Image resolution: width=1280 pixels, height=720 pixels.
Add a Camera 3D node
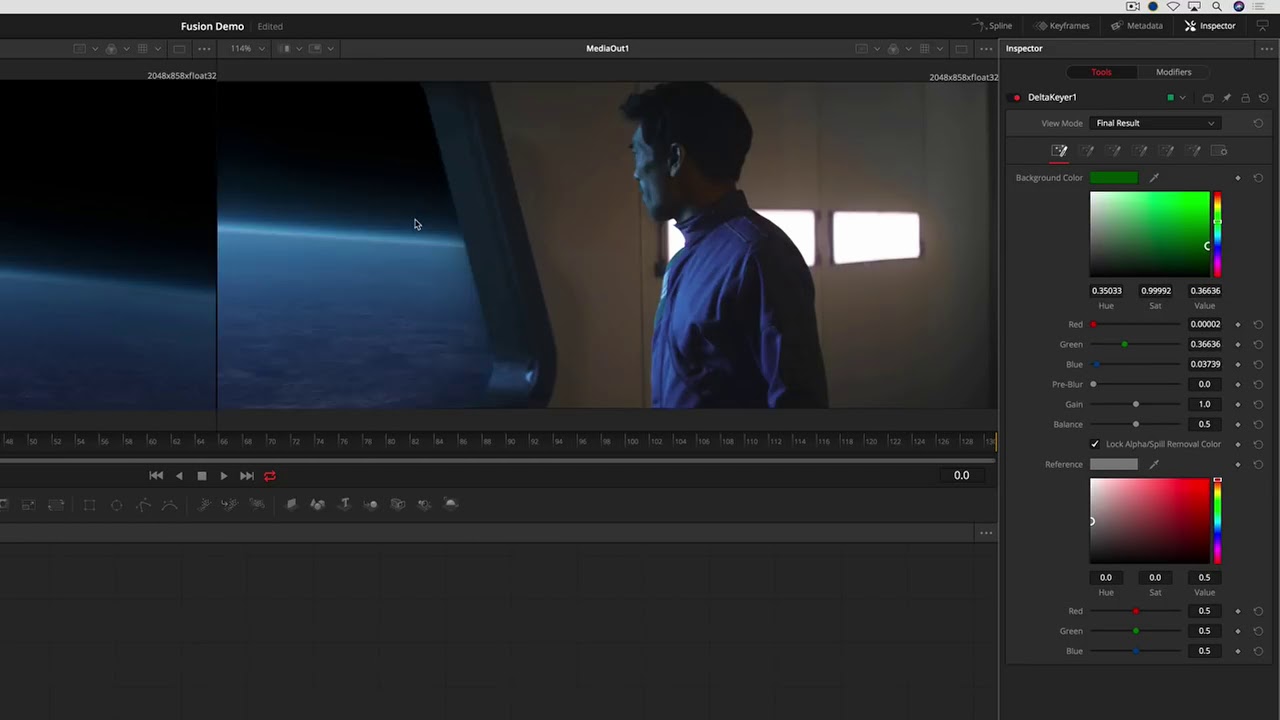[397, 505]
